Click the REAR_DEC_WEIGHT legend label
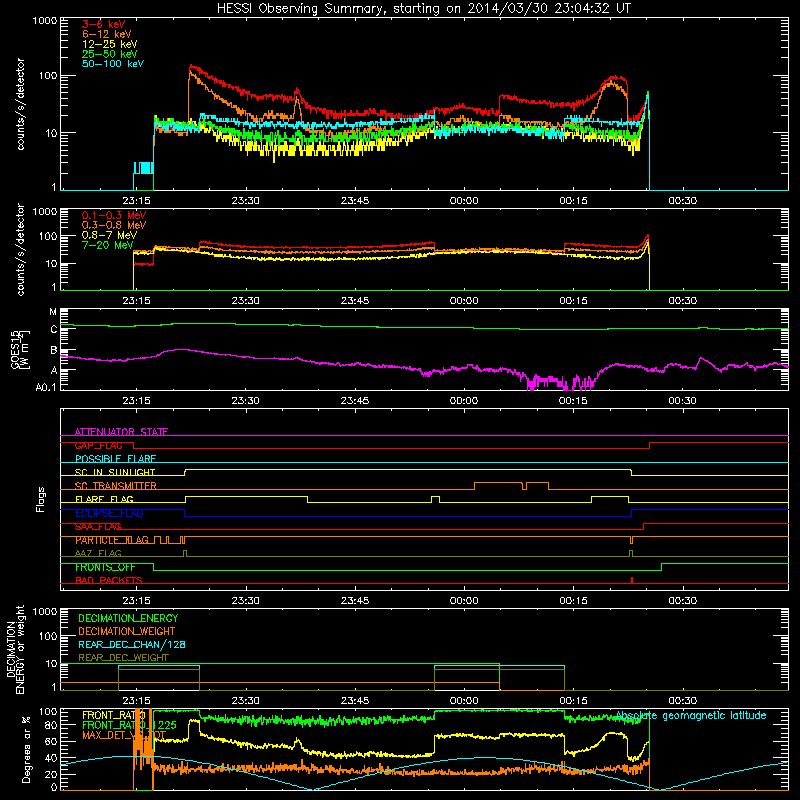The width and height of the screenshot is (800, 800). click(123, 658)
